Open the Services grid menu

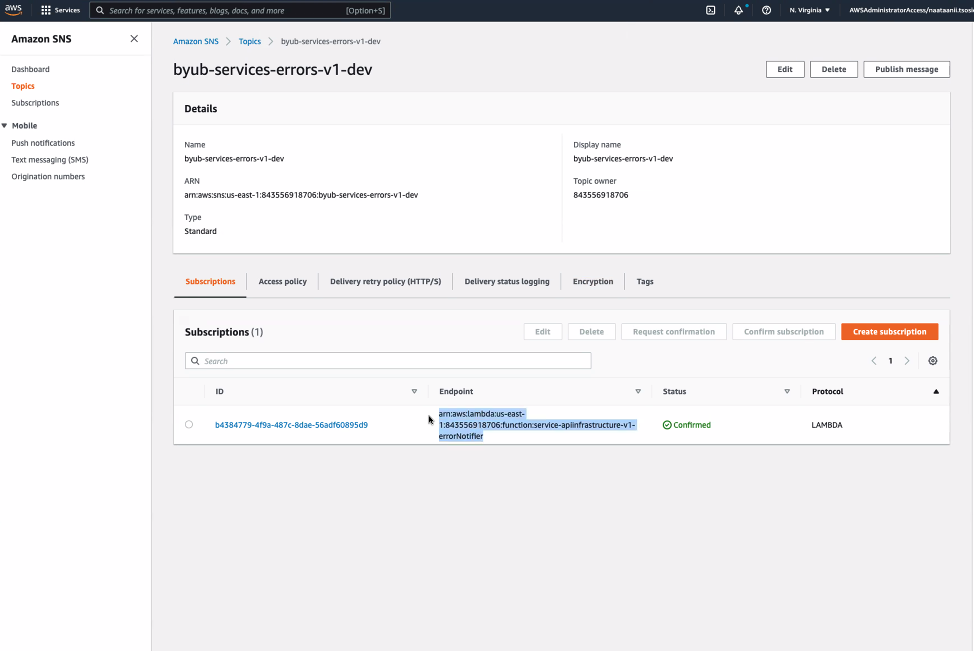pyautogui.click(x=60, y=10)
